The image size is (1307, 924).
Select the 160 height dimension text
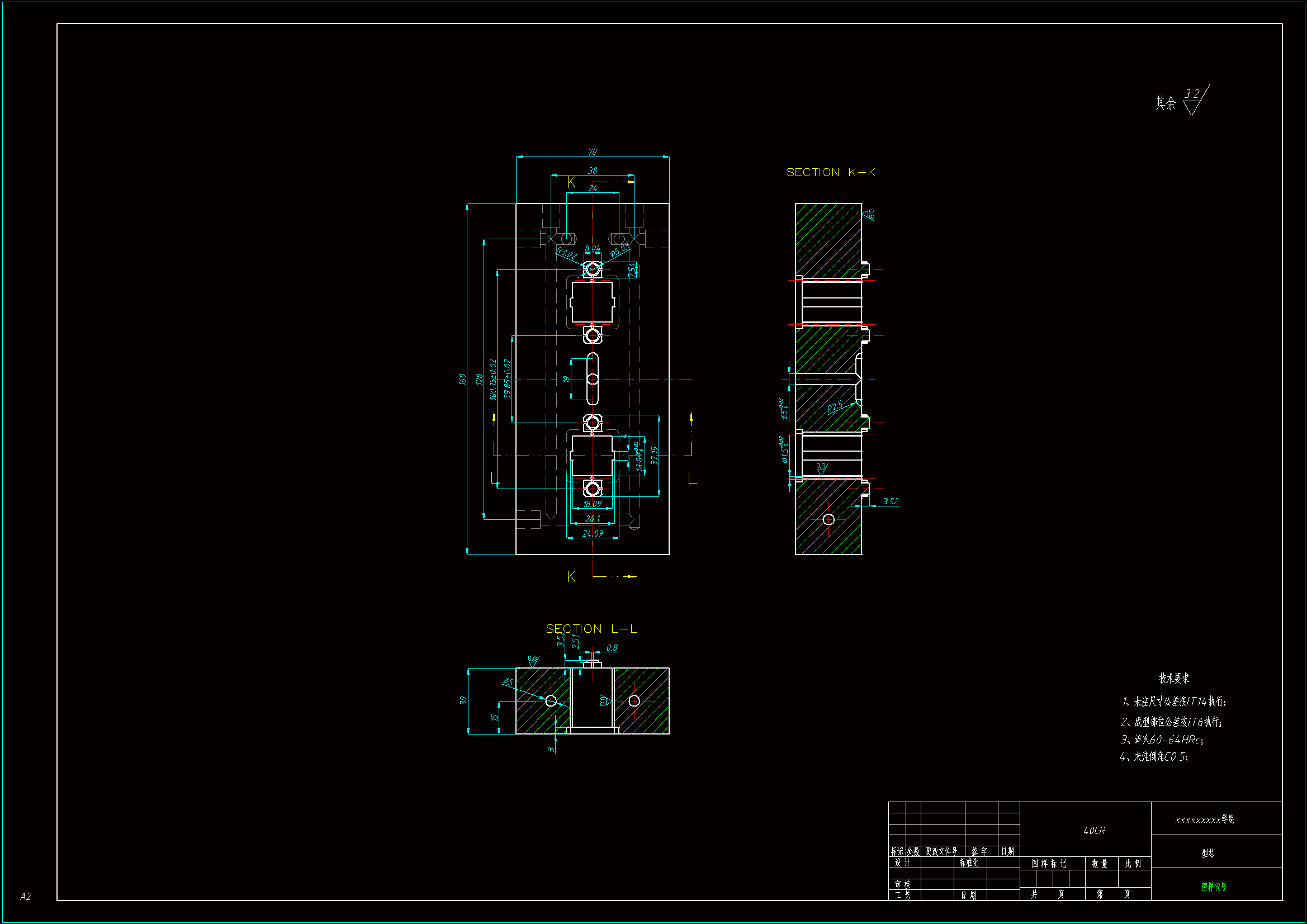pos(462,379)
